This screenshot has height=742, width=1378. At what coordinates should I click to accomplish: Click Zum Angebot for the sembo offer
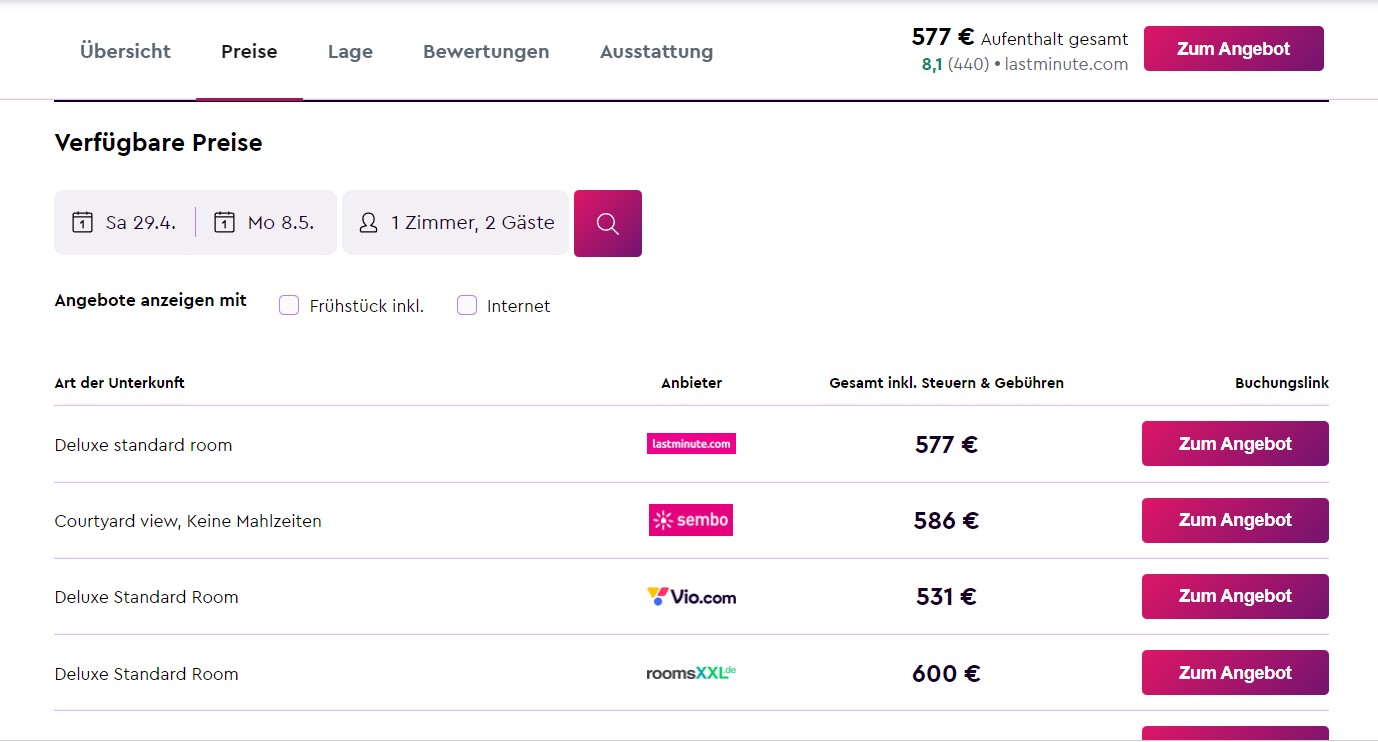[1235, 520]
